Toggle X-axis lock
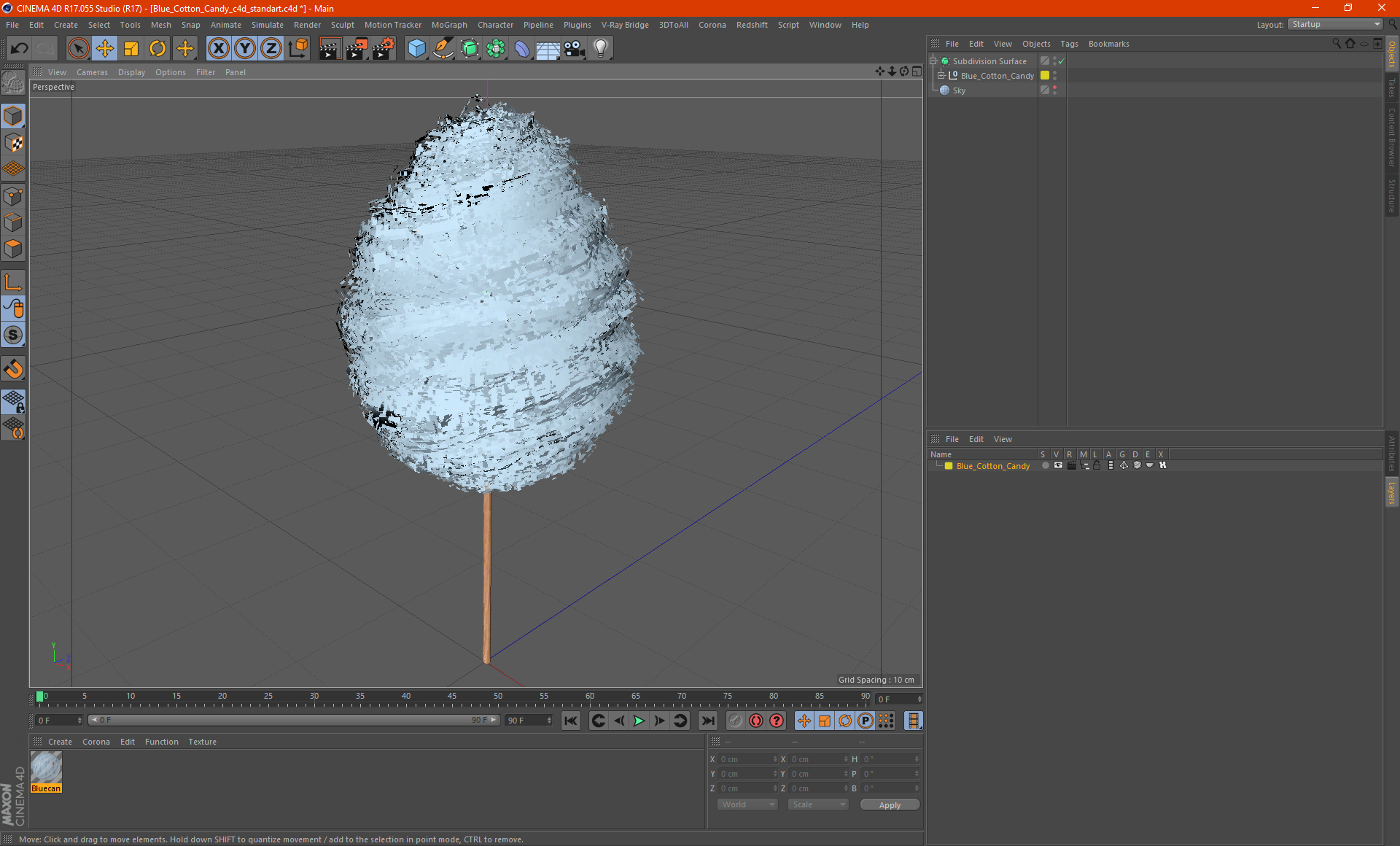The image size is (1400, 846). (218, 49)
